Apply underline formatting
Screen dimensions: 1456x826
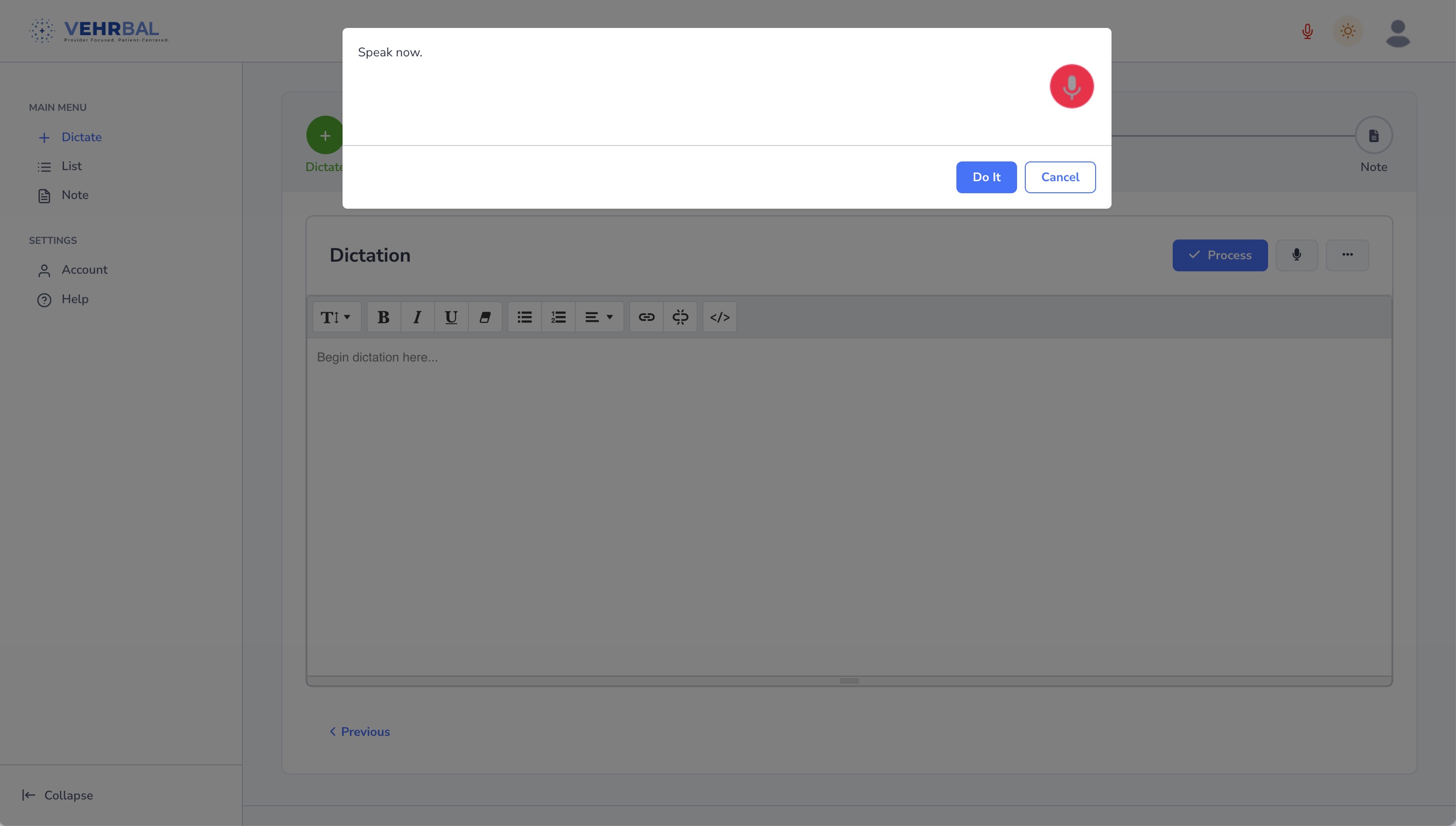click(451, 317)
